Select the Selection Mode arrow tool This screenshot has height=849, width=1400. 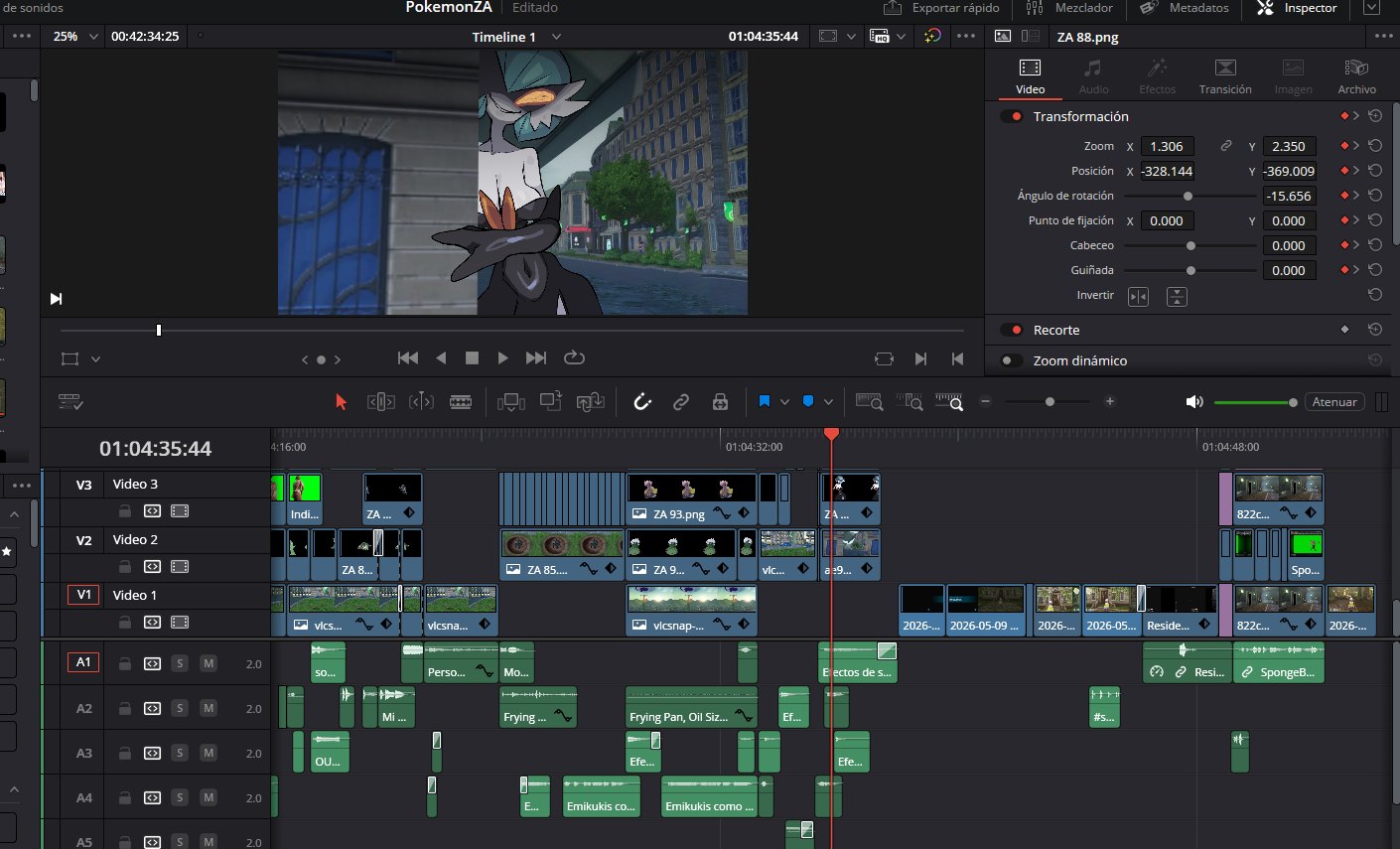point(342,401)
